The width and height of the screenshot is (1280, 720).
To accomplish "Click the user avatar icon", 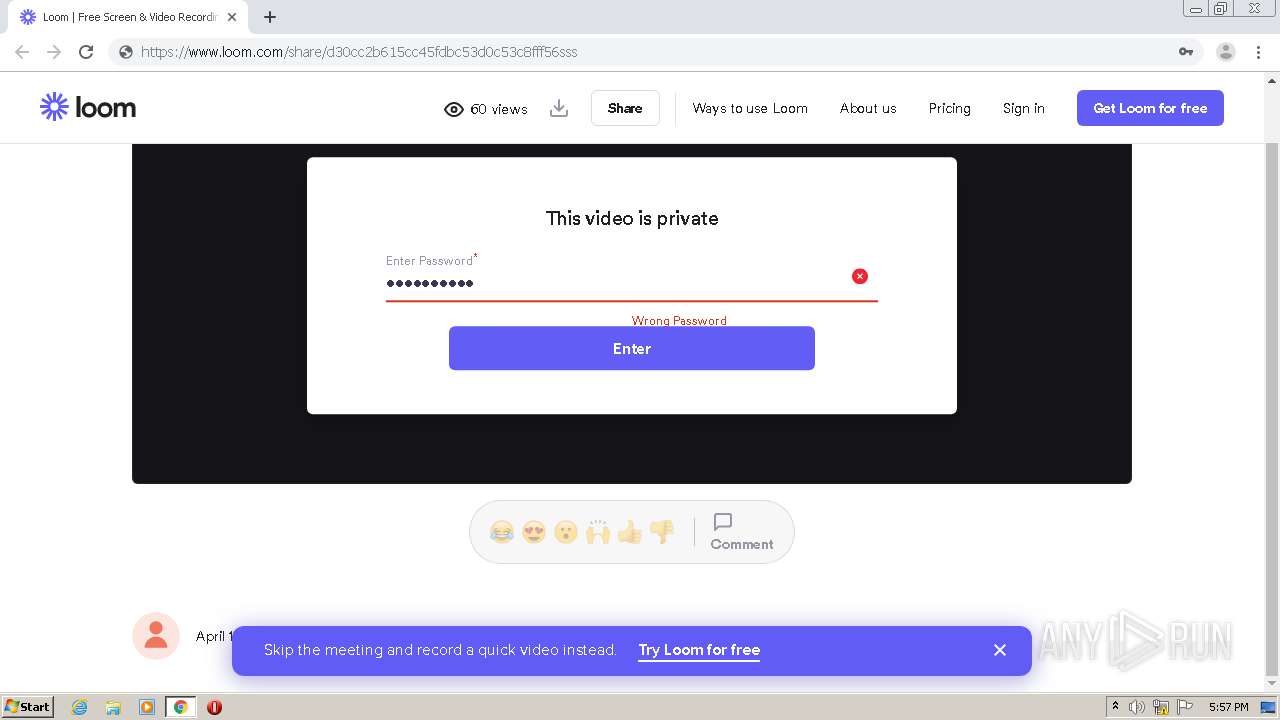I will (x=156, y=636).
